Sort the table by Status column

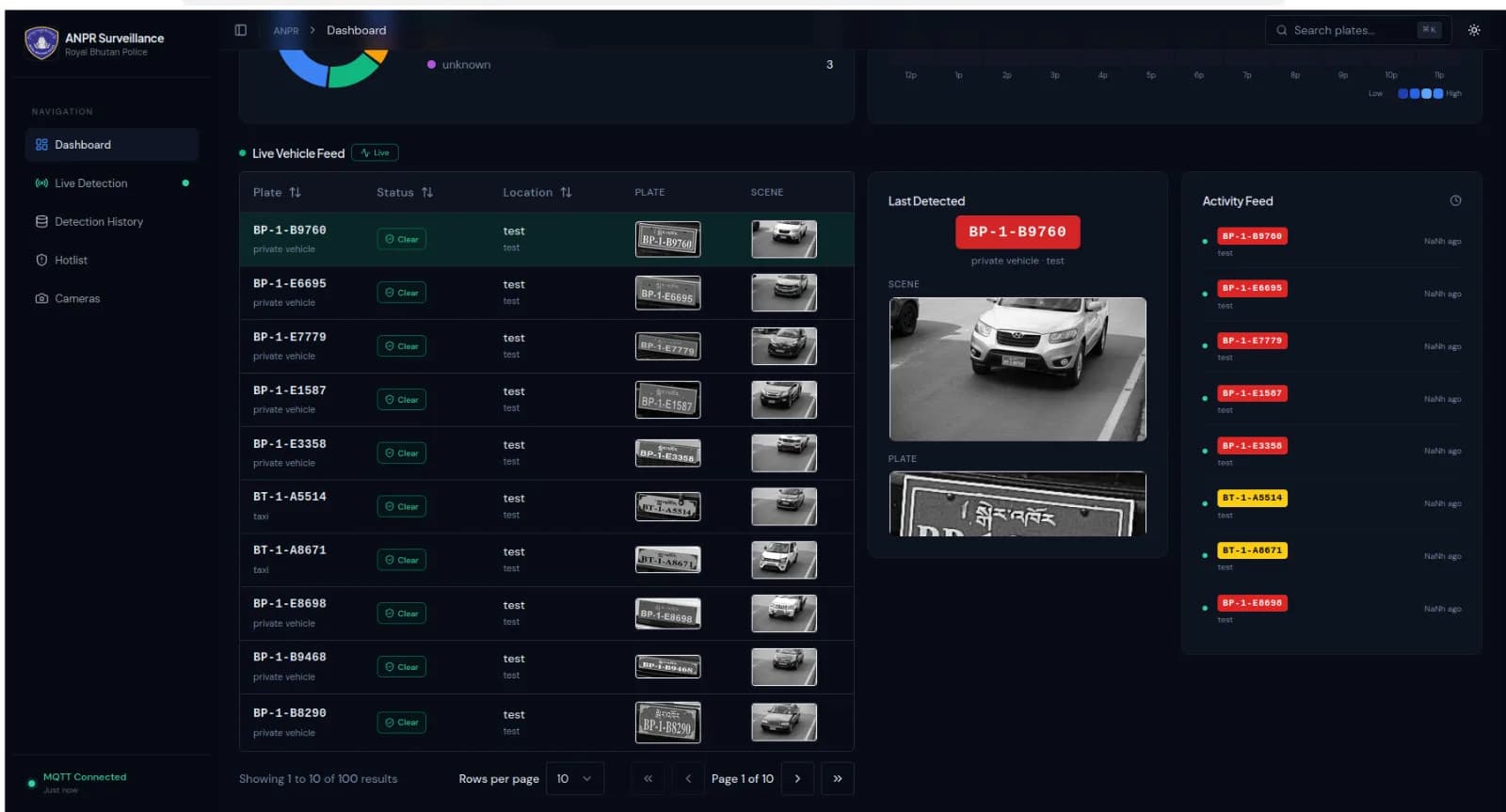(x=405, y=192)
